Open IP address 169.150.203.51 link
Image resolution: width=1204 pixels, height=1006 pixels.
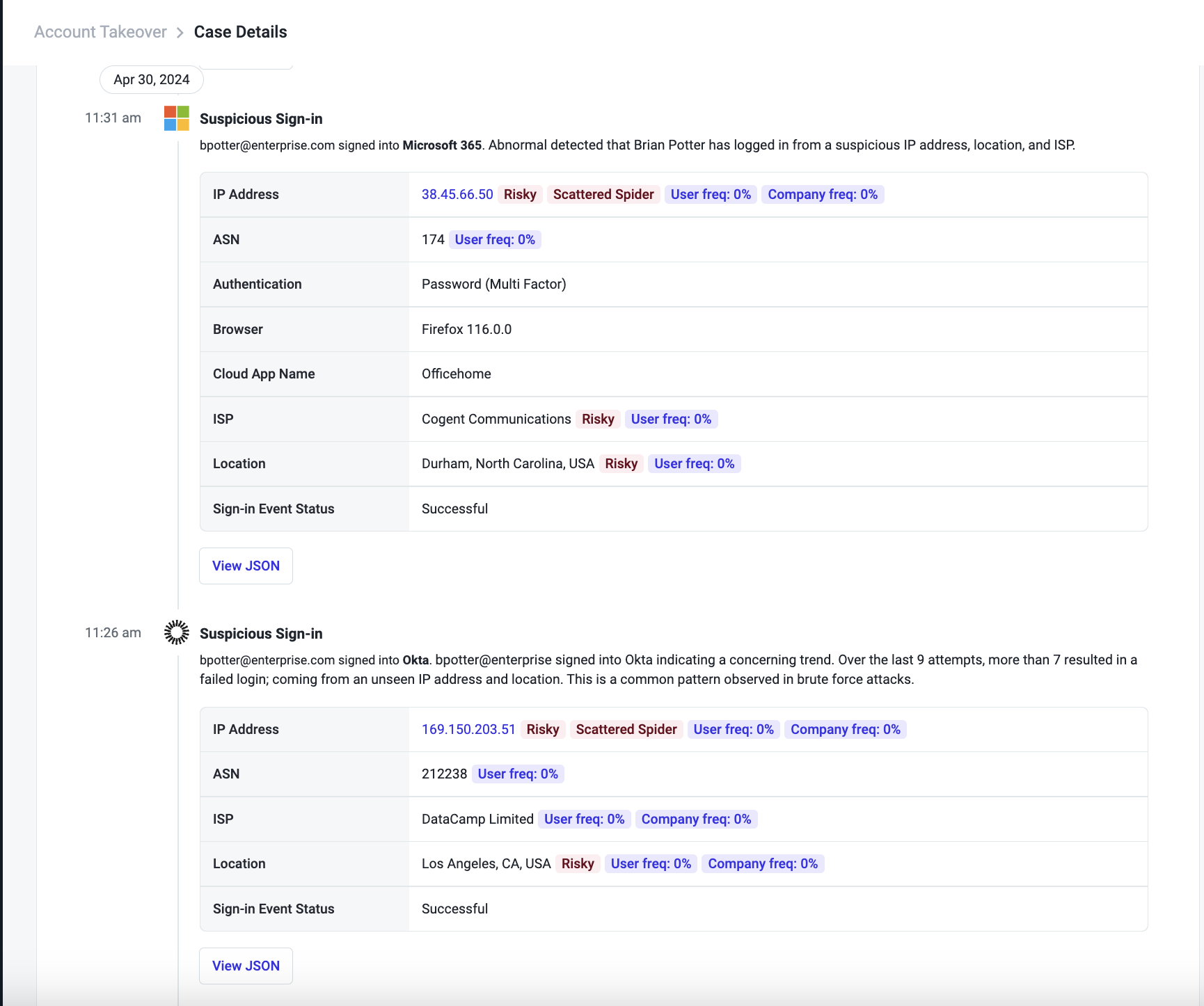468,729
